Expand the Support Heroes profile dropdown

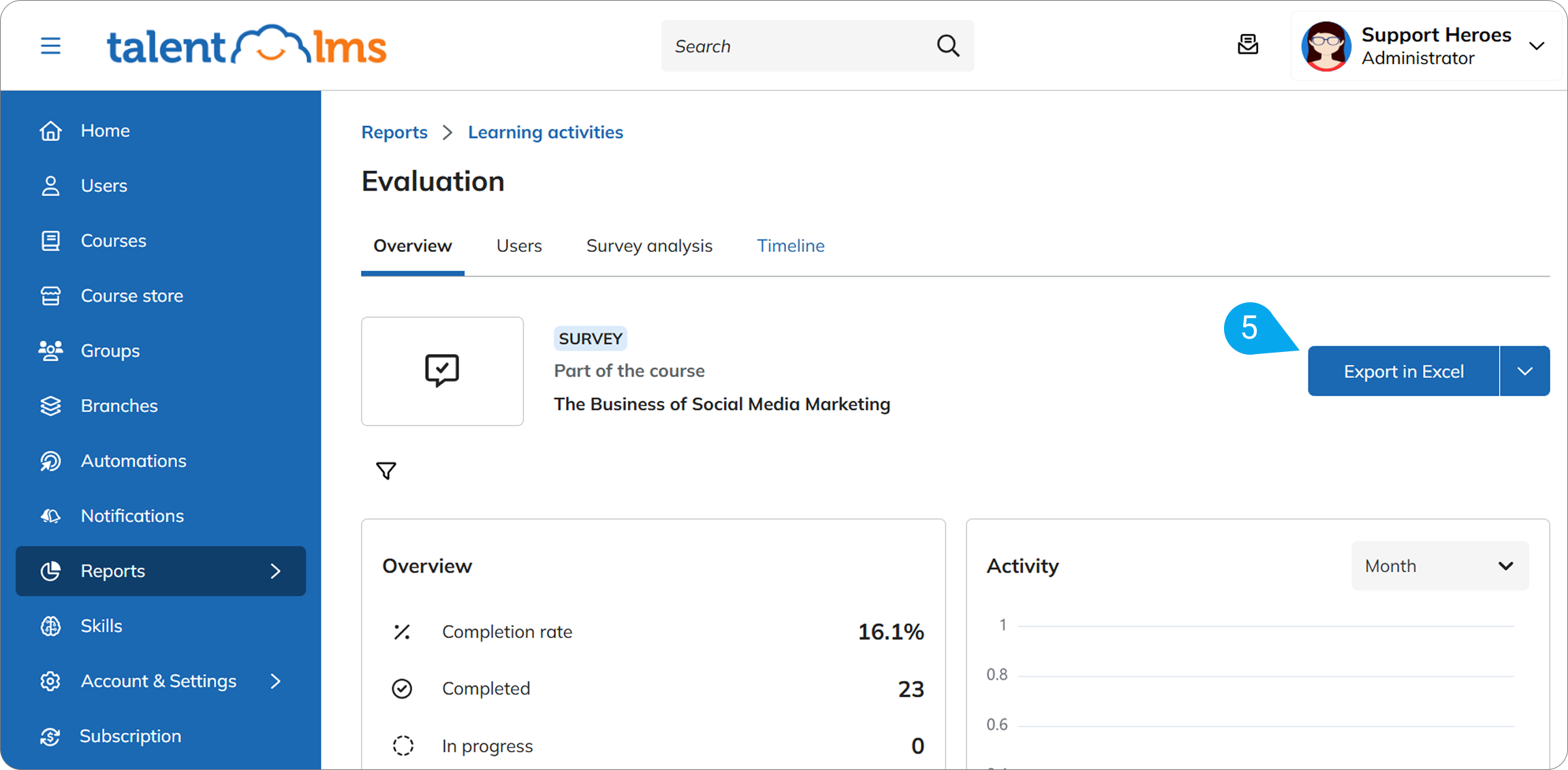click(1537, 46)
